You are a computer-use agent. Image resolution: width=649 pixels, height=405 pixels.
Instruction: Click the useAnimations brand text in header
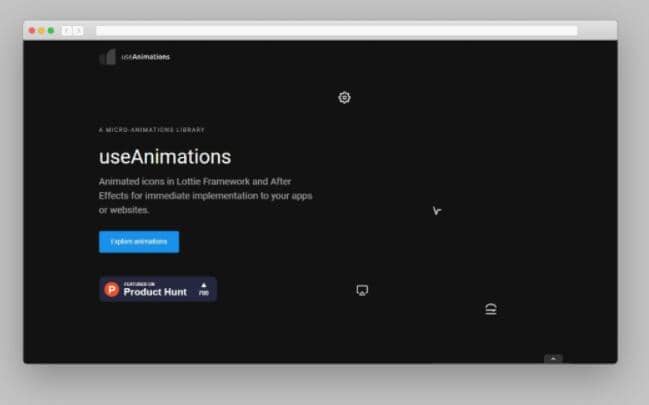[x=145, y=57]
